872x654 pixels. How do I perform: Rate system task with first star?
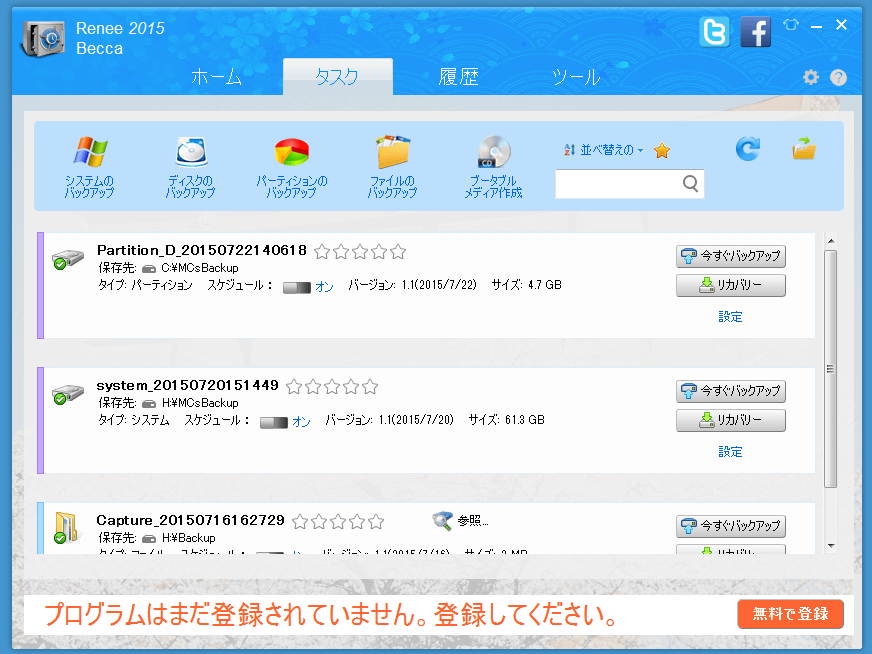point(294,387)
